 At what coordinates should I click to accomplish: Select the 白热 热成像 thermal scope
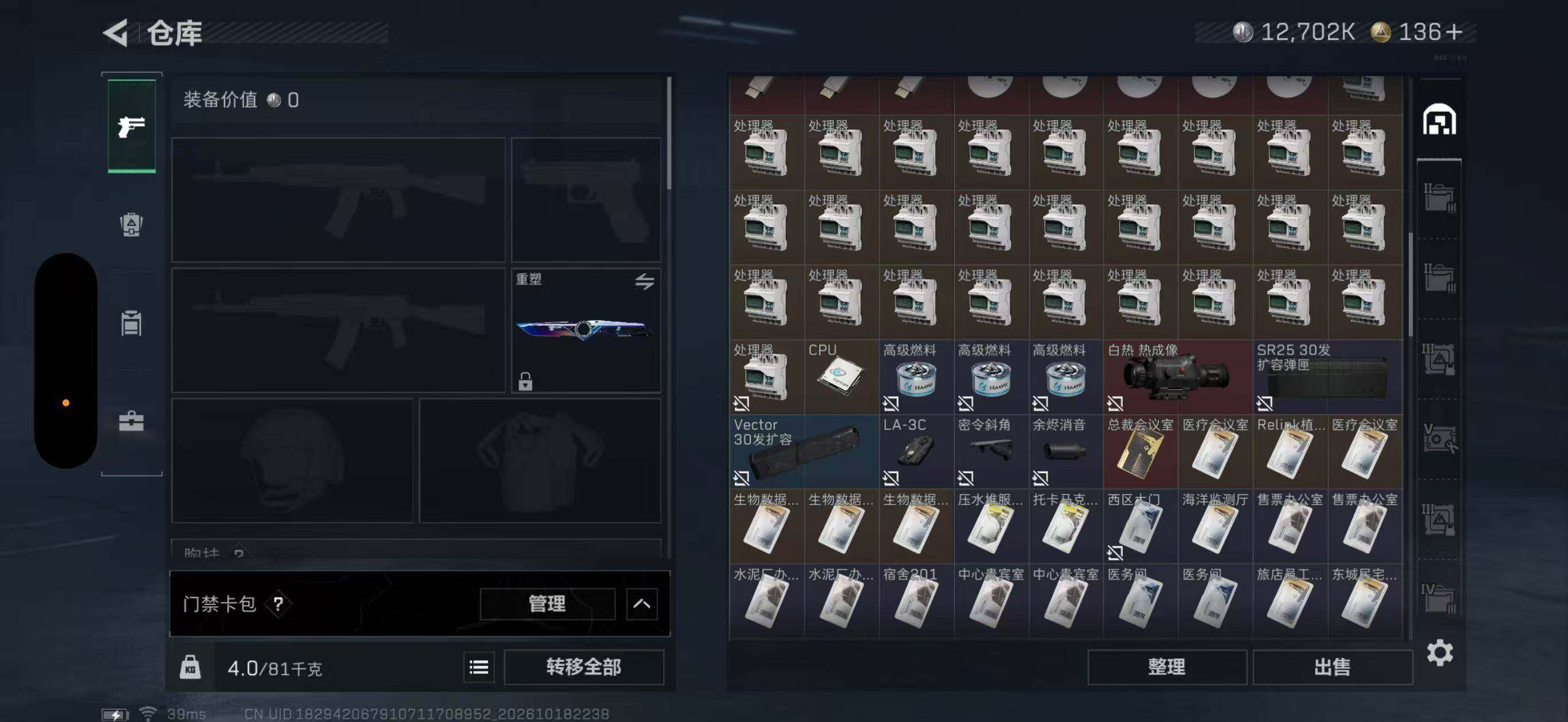point(1178,377)
